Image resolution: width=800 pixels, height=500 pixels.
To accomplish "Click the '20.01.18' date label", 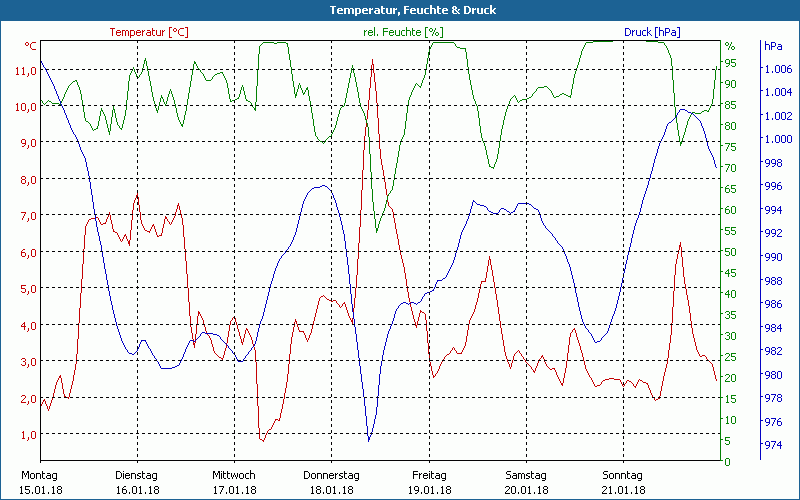I will (x=526, y=490).
